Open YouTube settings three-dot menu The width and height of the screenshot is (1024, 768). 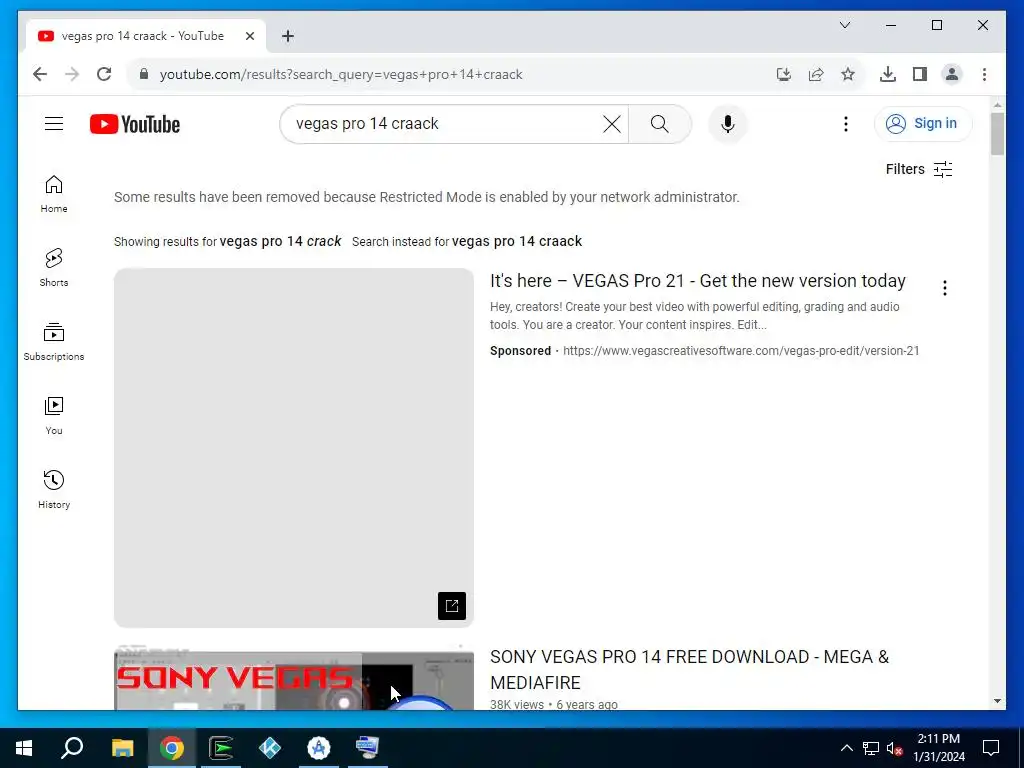tap(846, 124)
